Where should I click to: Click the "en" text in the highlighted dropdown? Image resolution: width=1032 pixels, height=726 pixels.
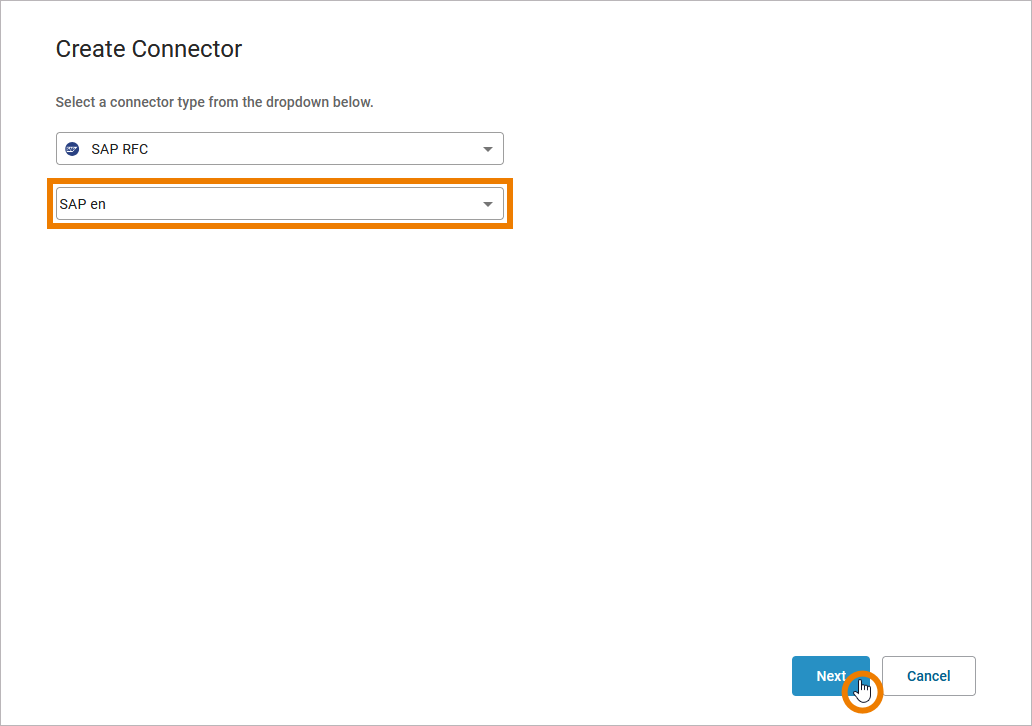(x=98, y=204)
